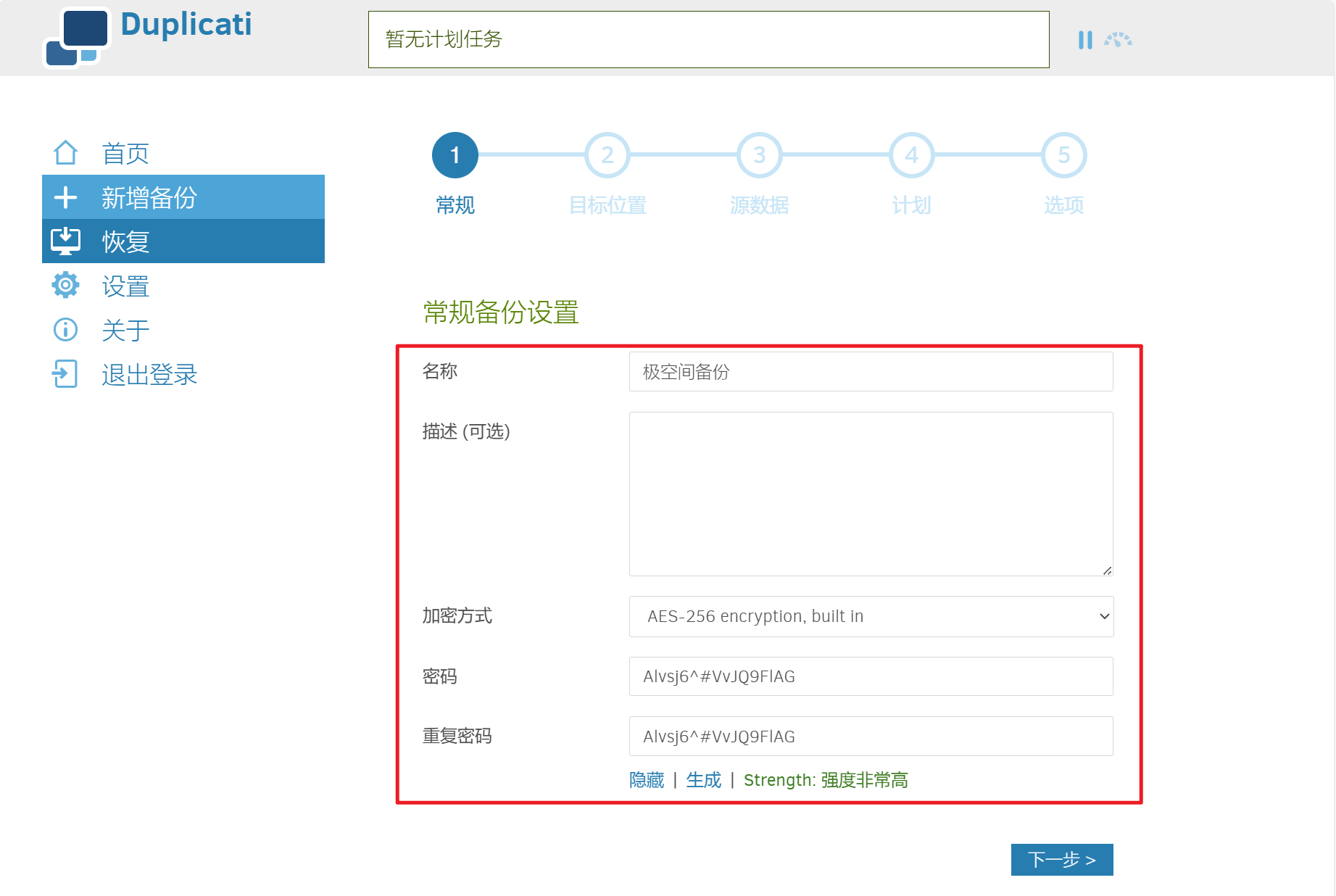Screen dimensions: 1336x896
Task: Open settings via the gear icon
Action: pyautogui.click(x=66, y=285)
